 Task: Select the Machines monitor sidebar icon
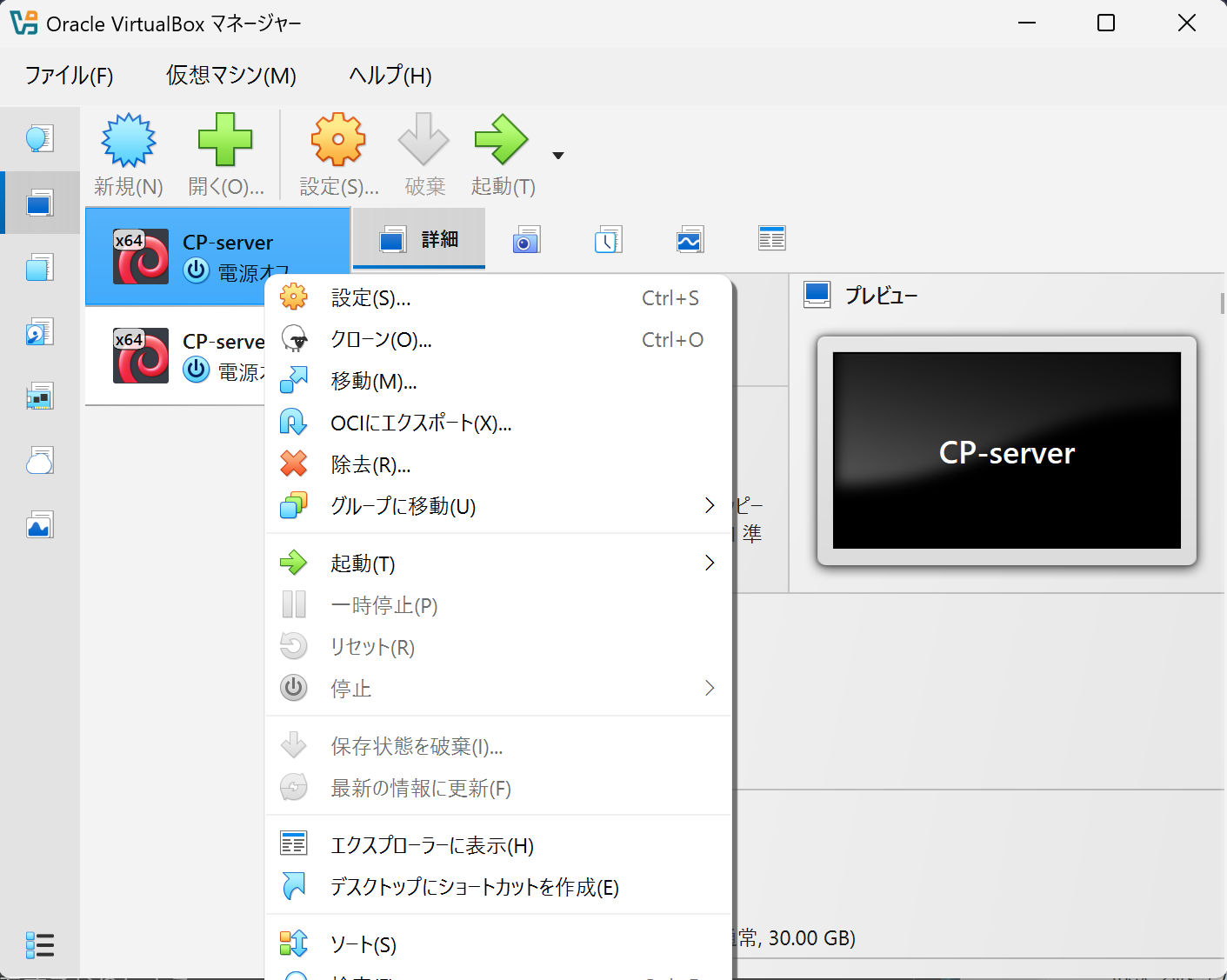pos(39,203)
